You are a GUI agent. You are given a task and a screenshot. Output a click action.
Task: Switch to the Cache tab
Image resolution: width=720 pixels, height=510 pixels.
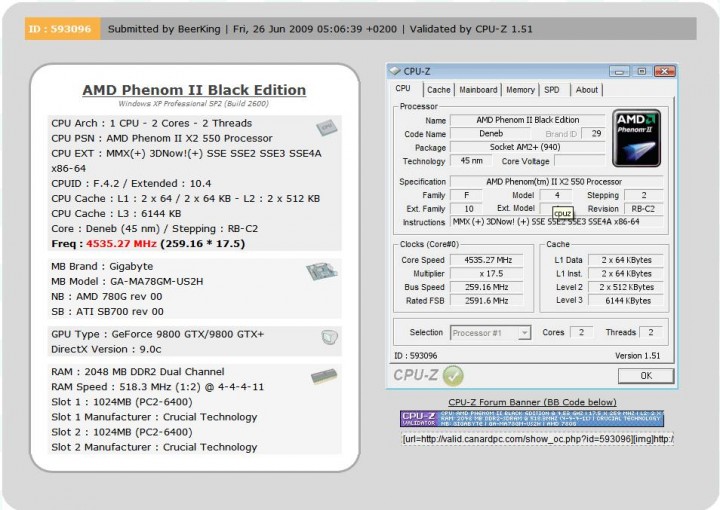(439, 90)
